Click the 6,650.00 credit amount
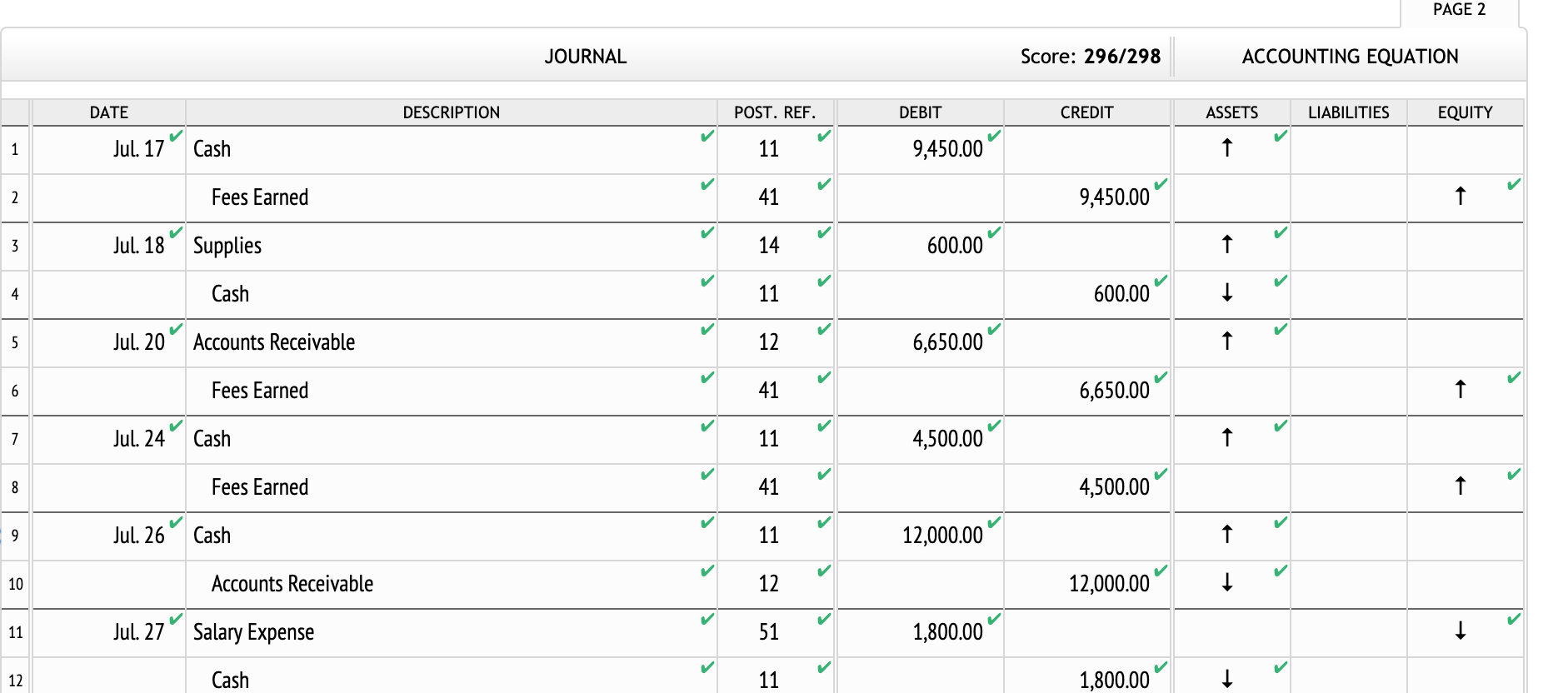The width and height of the screenshot is (1568, 693). (x=1114, y=391)
